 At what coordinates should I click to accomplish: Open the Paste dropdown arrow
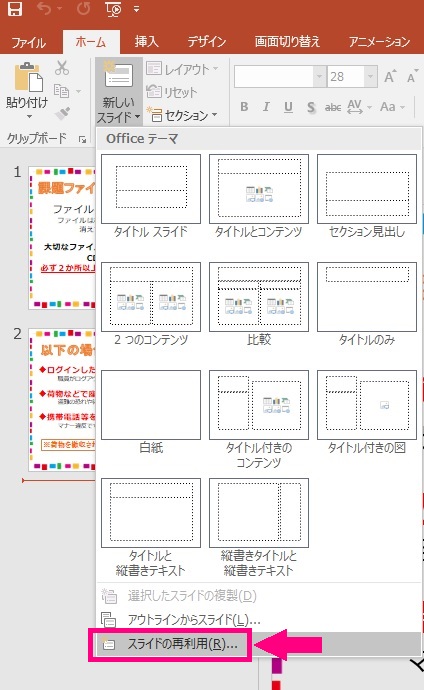pyautogui.click(x=29, y=117)
